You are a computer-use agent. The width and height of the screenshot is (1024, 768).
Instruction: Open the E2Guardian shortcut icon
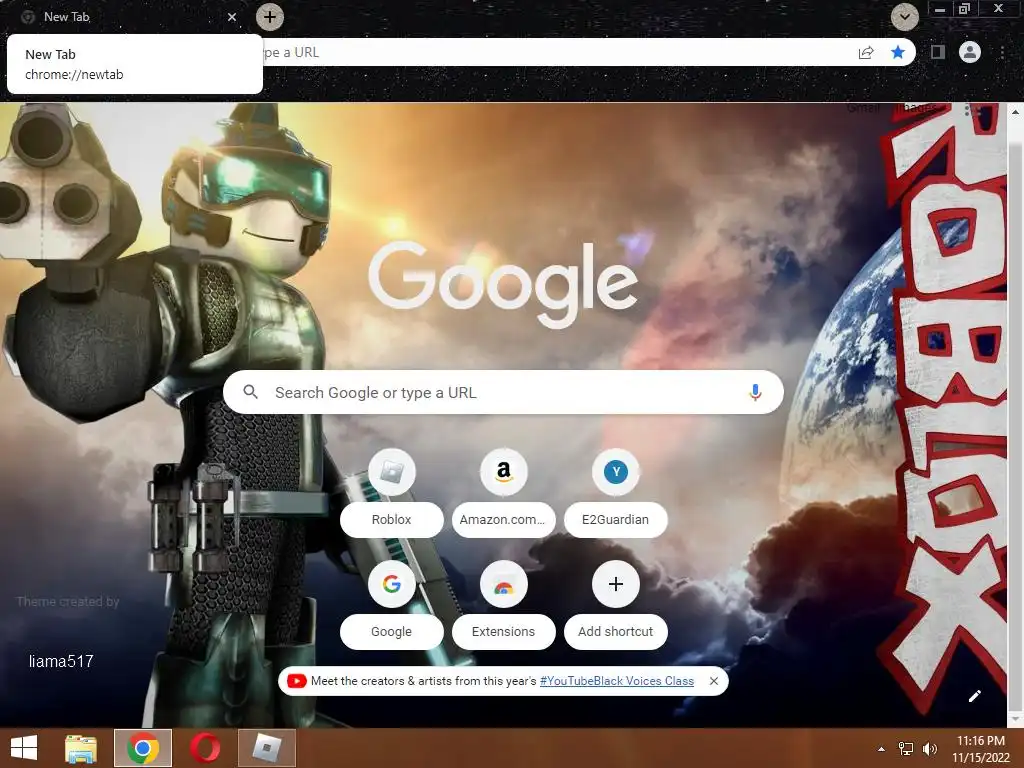(x=615, y=472)
